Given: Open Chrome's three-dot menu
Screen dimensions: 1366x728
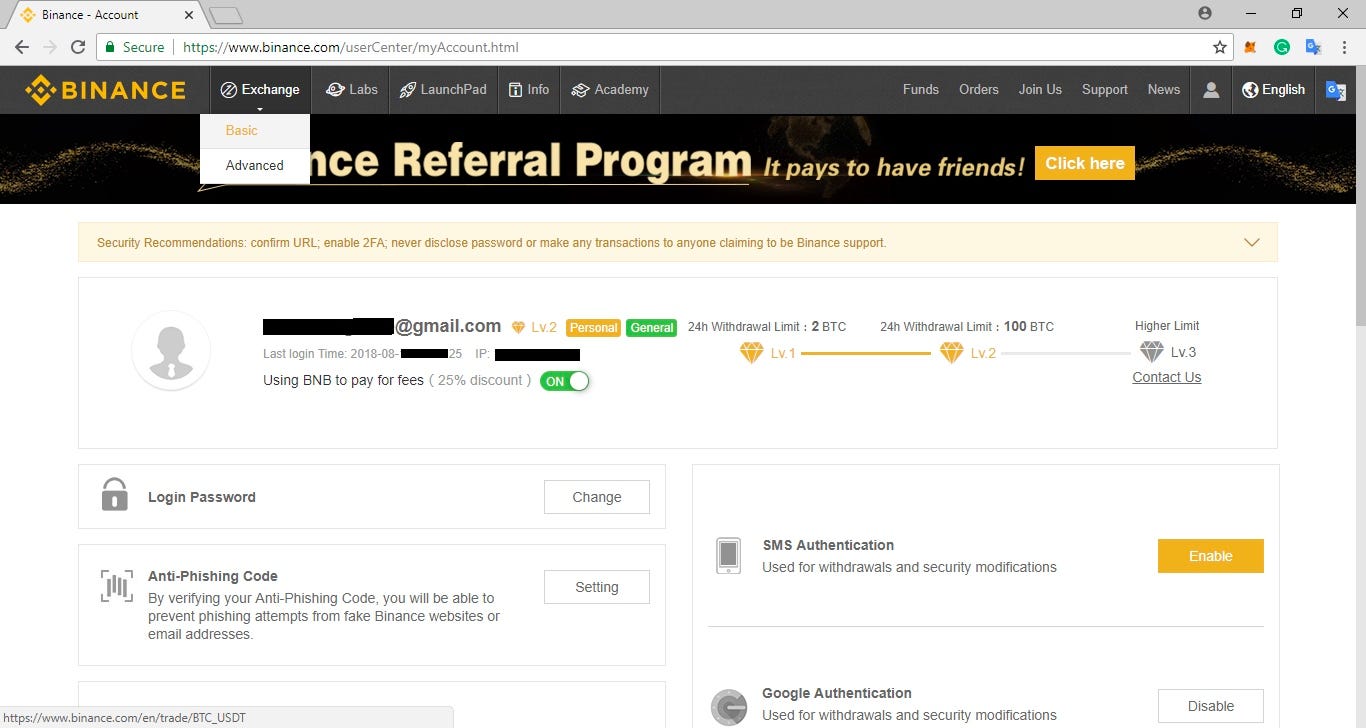Looking at the screenshot, I should click(1345, 47).
